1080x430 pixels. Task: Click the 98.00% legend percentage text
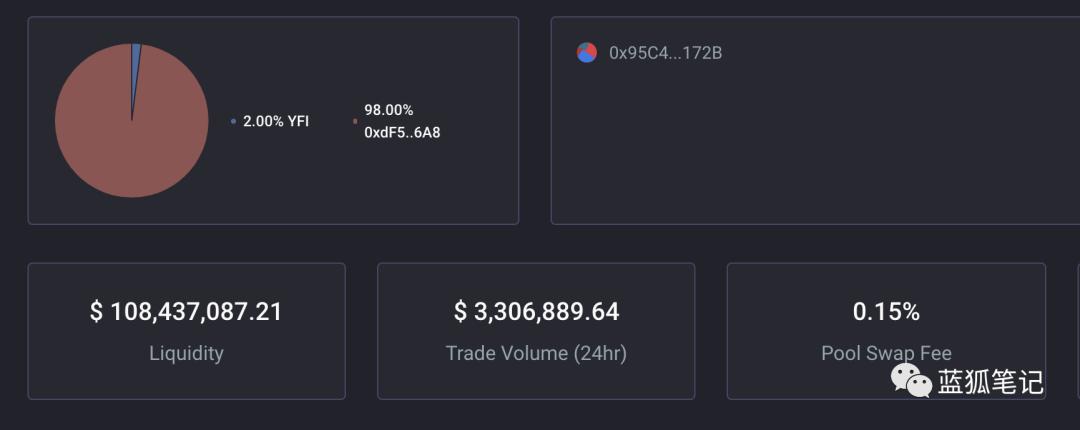click(389, 110)
